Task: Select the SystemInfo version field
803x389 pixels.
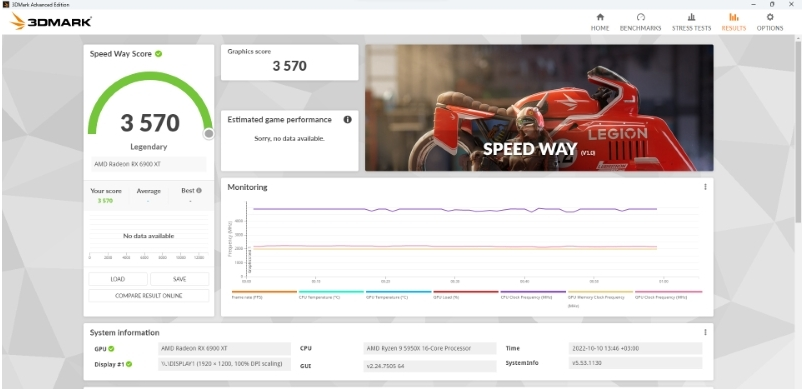Action: 636,363
